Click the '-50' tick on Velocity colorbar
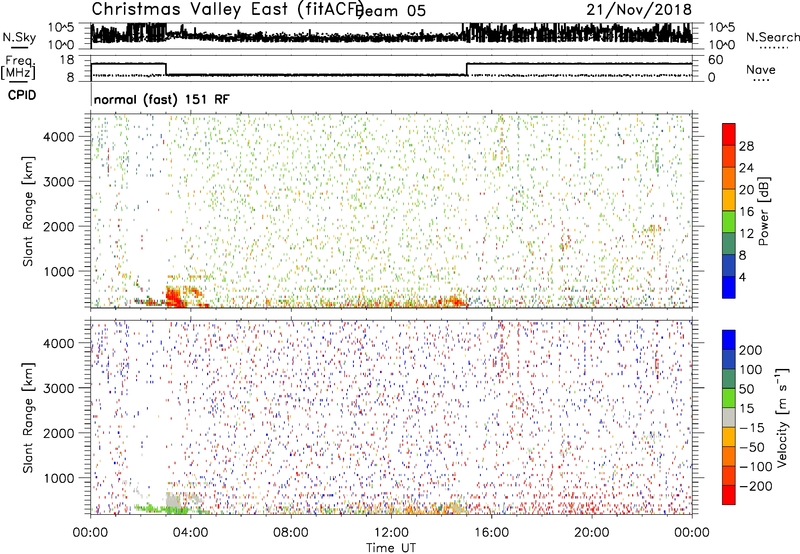 tap(752, 447)
